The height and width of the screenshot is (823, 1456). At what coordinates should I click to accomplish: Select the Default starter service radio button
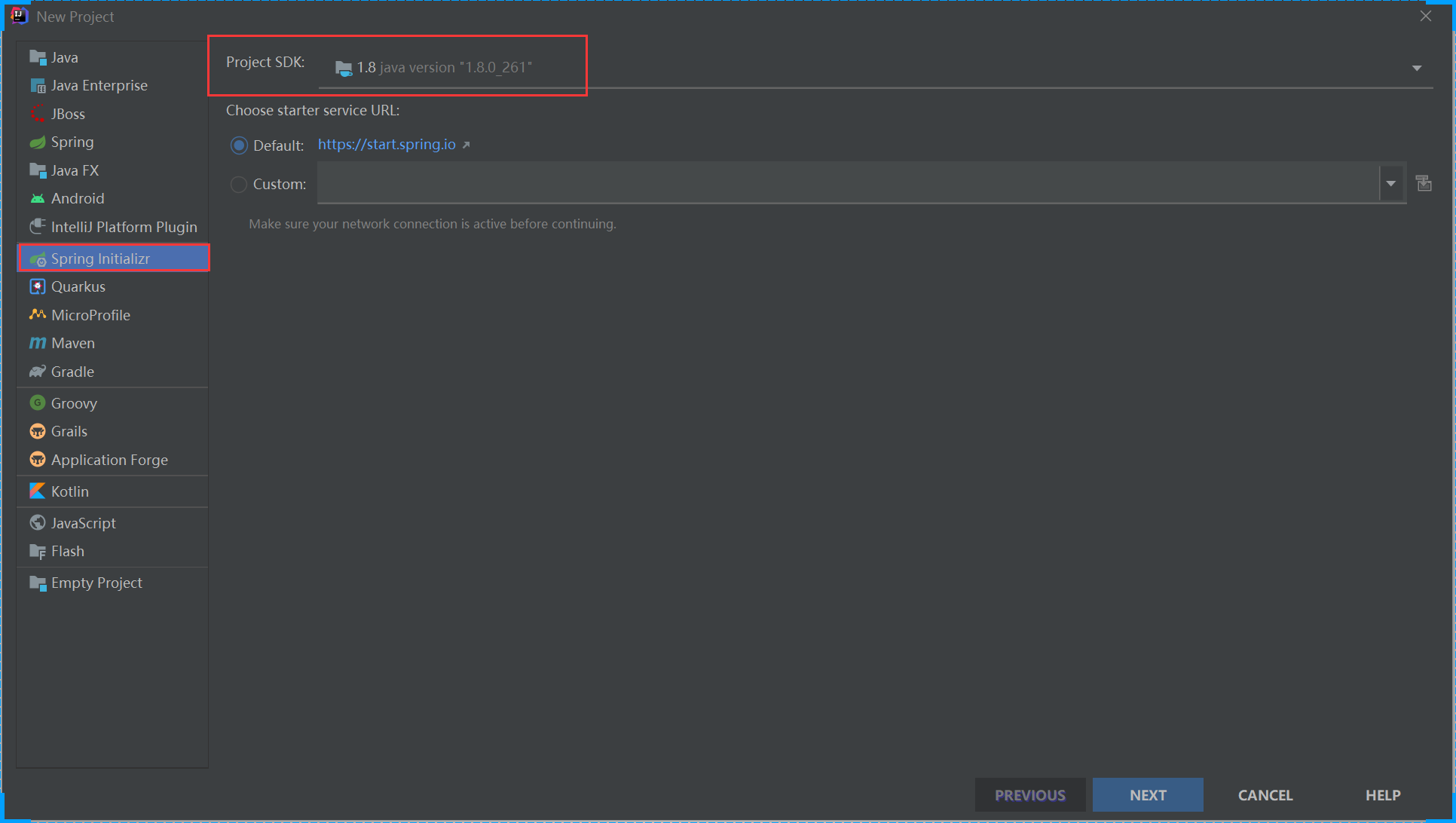pos(239,145)
